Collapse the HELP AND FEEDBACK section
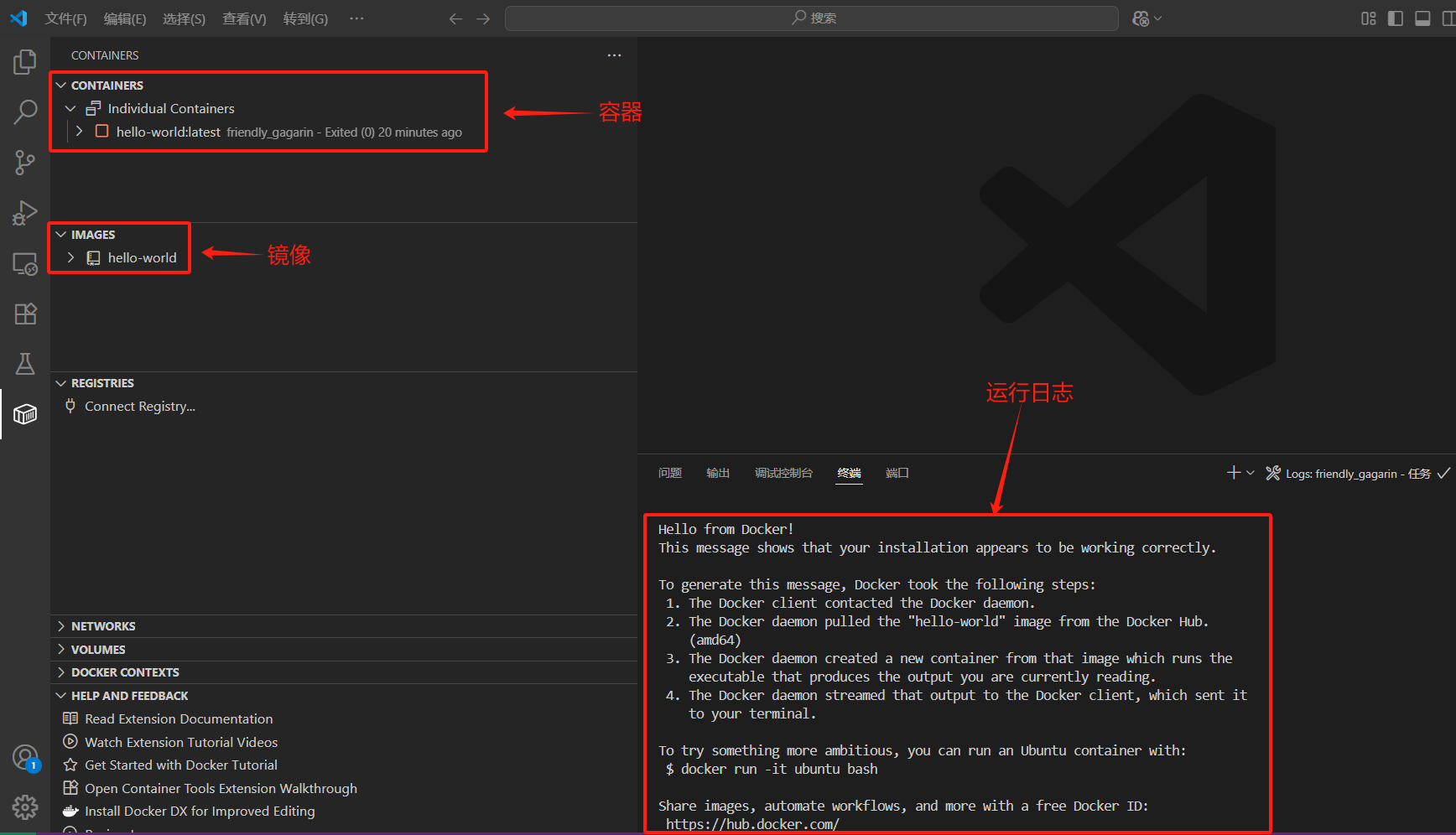The width and height of the screenshot is (1456, 835). (61, 695)
